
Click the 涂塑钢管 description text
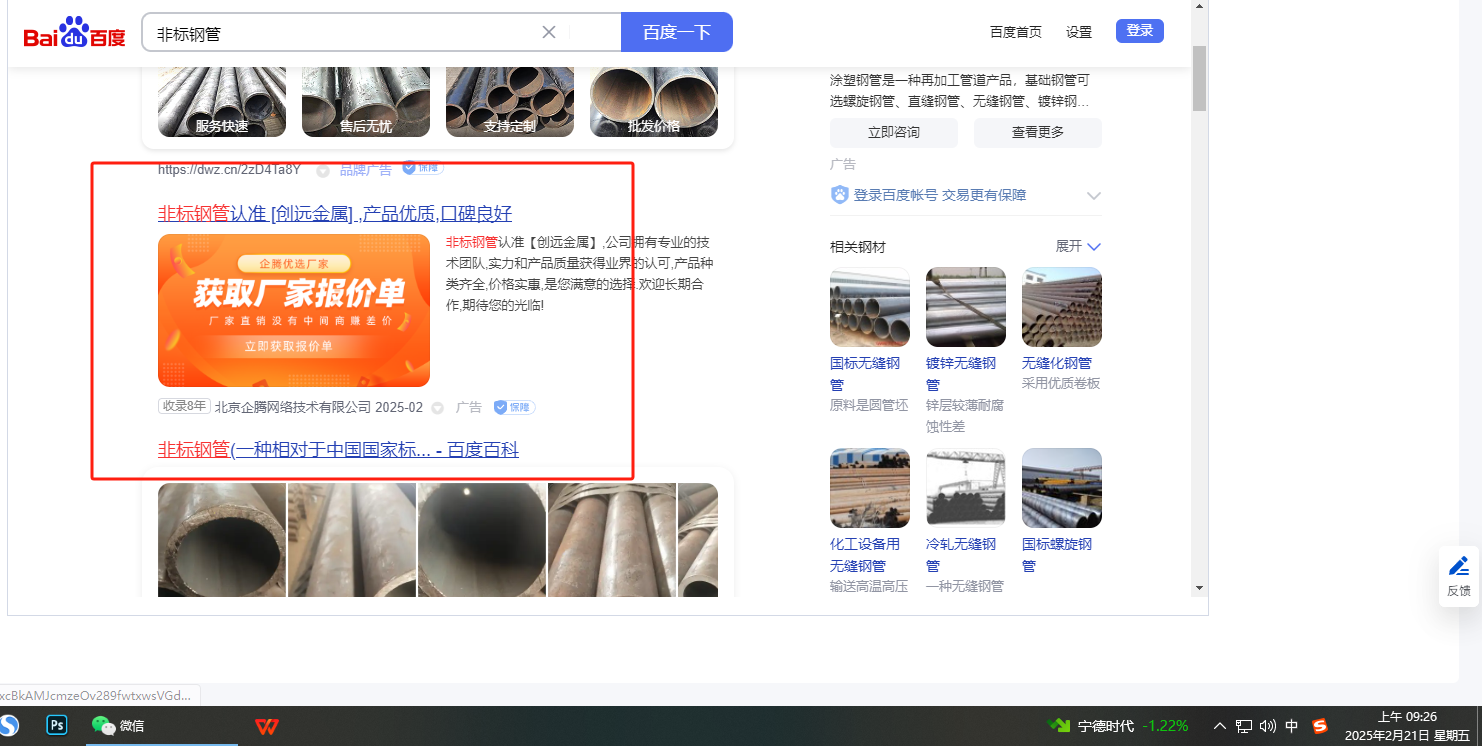[960, 90]
